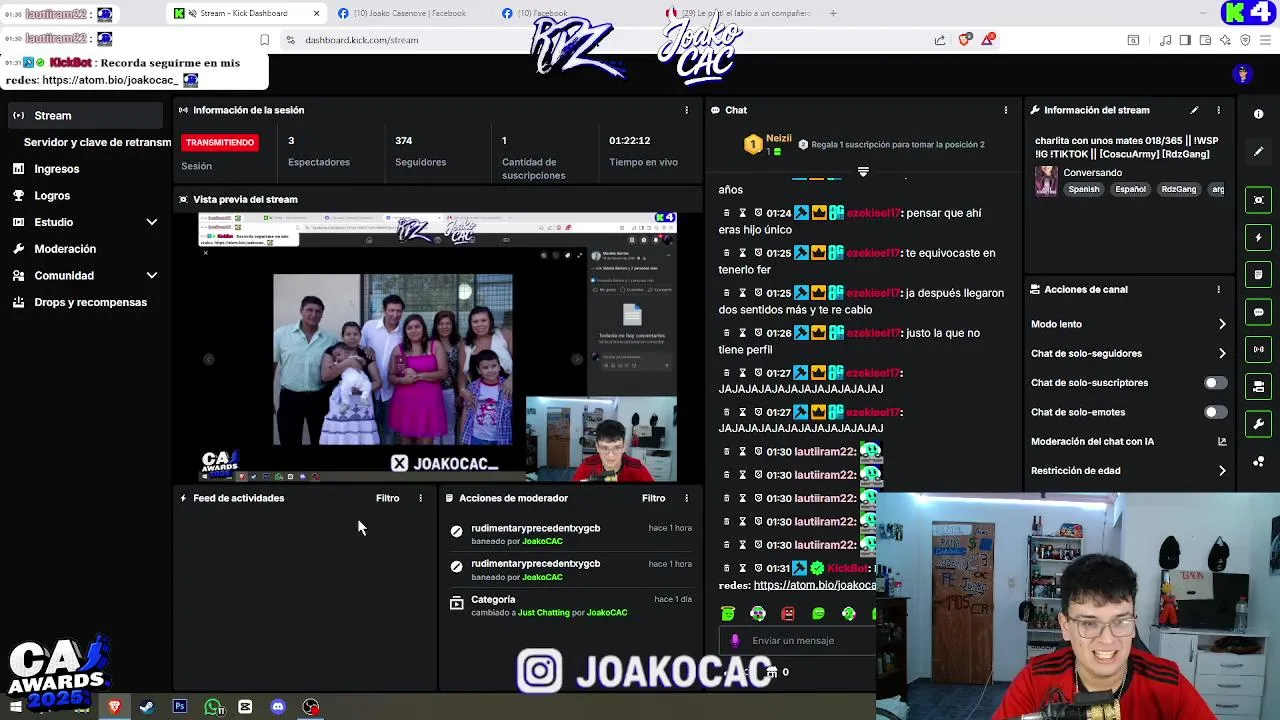Toggle the channel actions widget icon
This screenshot has height=720, width=1280.
pyautogui.click(x=1259, y=387)
